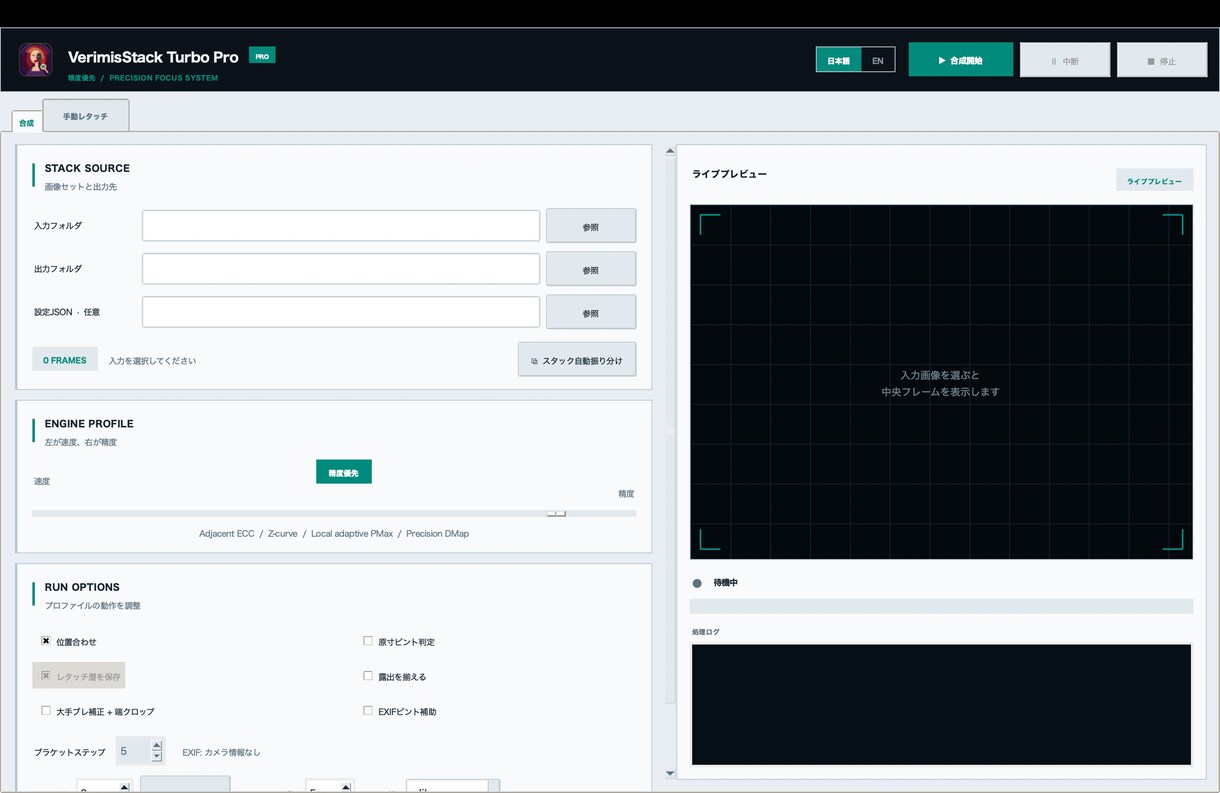Click the 'RUN OPTIONS' section heading
1220x793 pixels.
coord(82,587)
